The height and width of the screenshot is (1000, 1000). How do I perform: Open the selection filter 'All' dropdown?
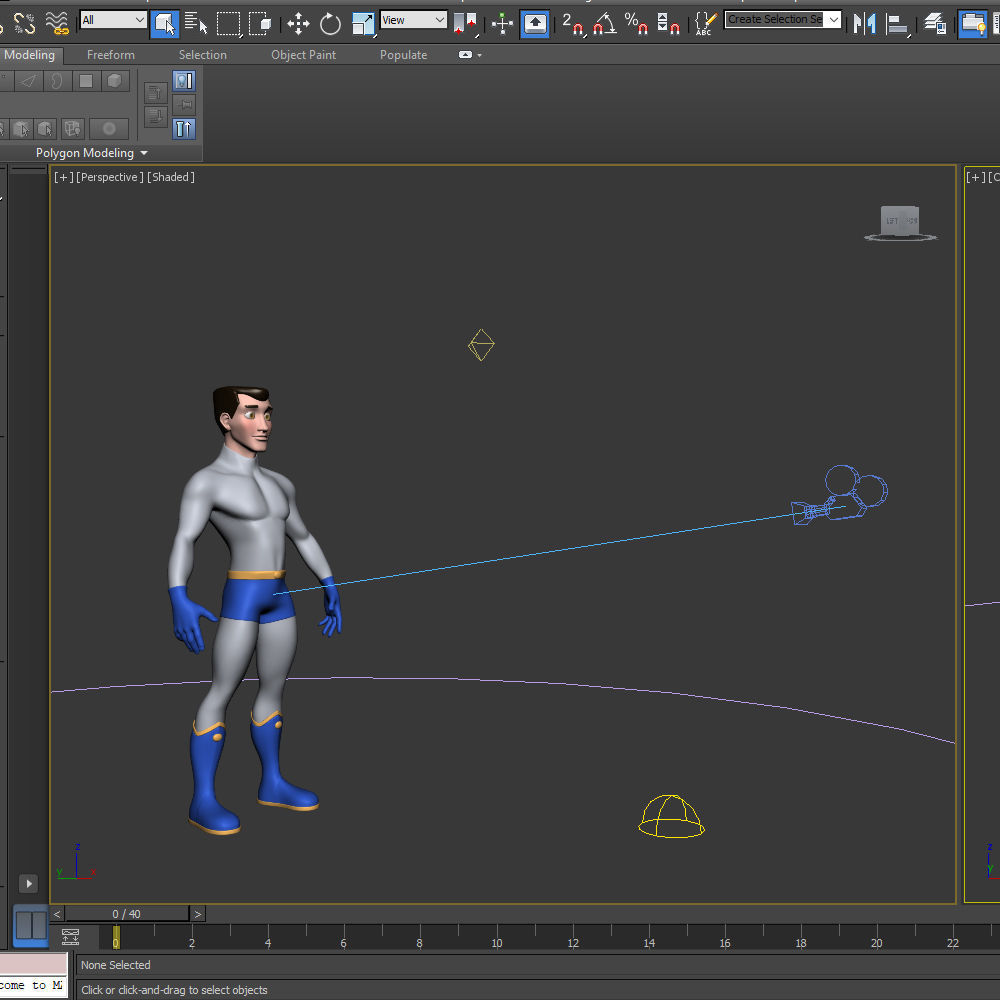pos(114,20)
